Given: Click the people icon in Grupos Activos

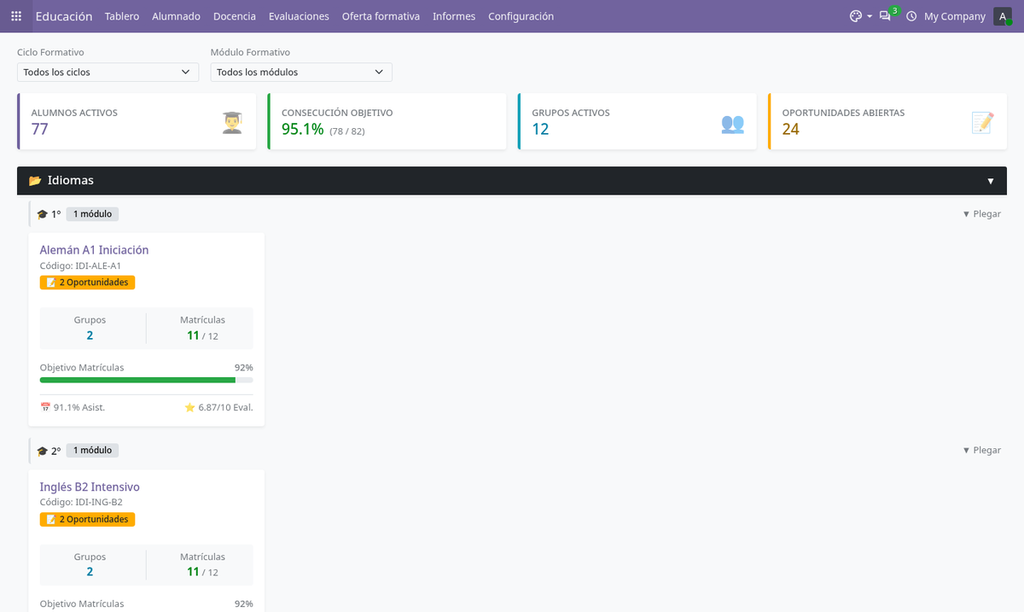Looking at the screenshot, I should click(x=732, y=123).
